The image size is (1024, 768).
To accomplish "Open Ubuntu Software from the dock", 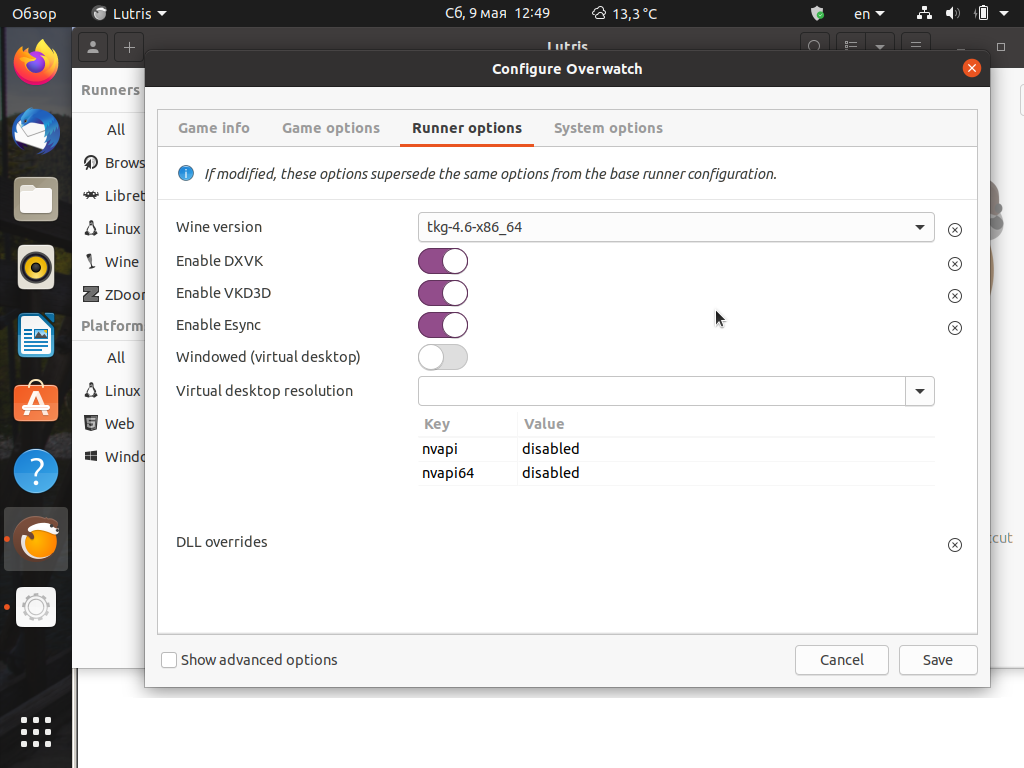I will [x=36, y=402].
